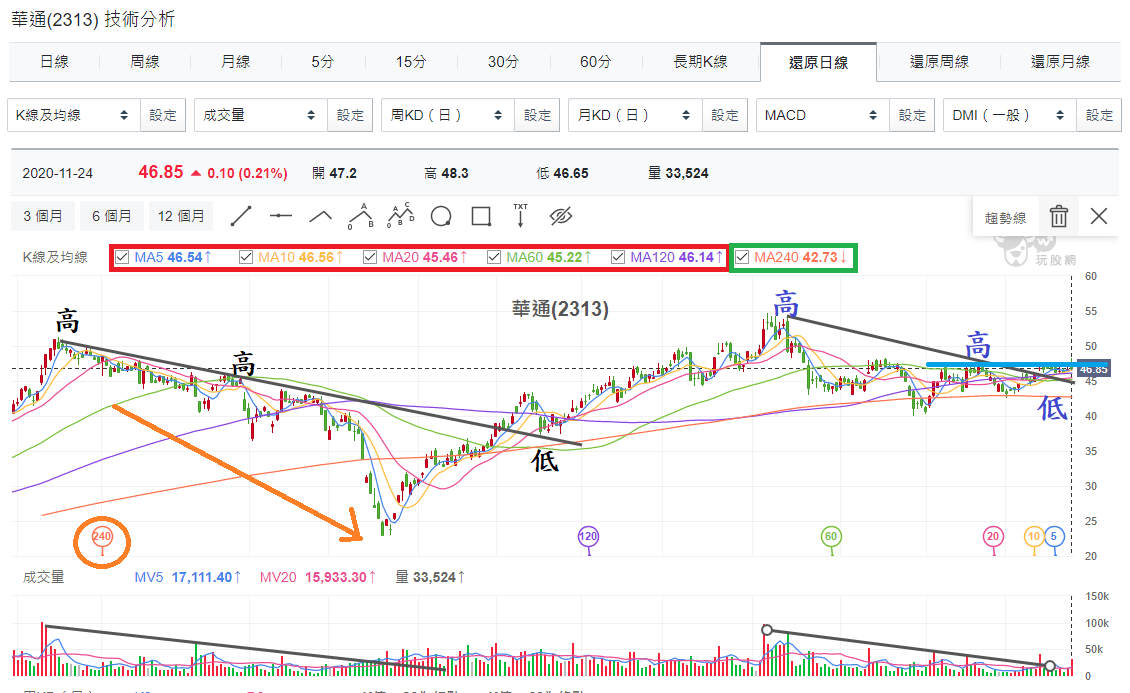Switch to the 60分 chart tab
This screenshot has width=1130, height=693.
tap(595, 62)
